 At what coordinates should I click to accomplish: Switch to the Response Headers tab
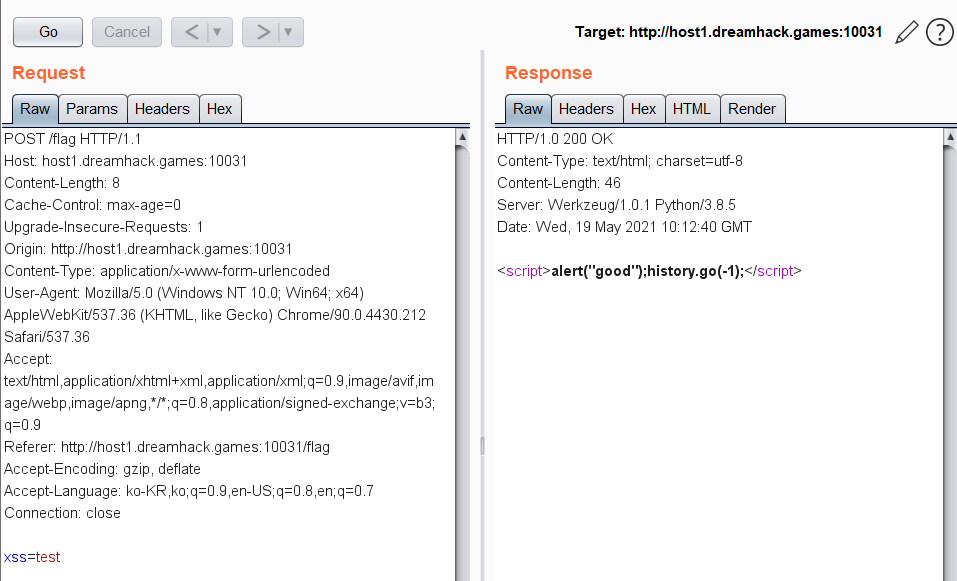pyautogui.click(x=587, y=109)
